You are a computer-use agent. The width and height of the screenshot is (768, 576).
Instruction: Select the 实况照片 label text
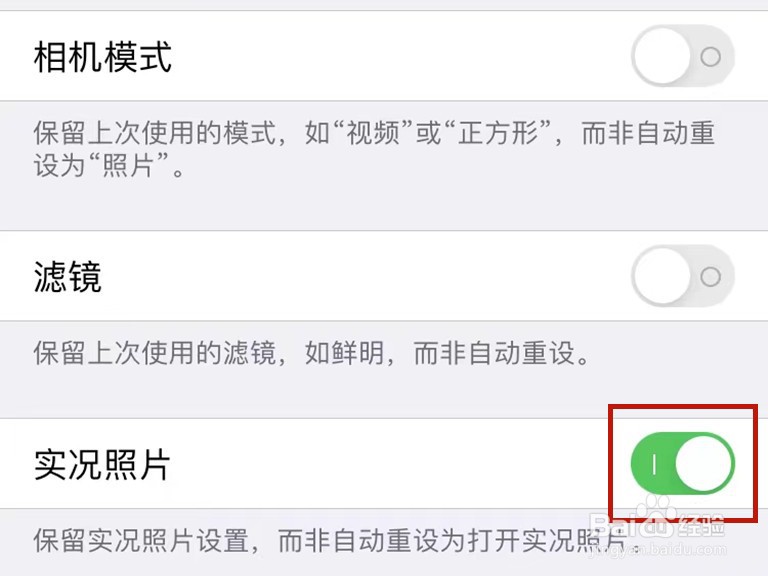(x=102, y=464)
